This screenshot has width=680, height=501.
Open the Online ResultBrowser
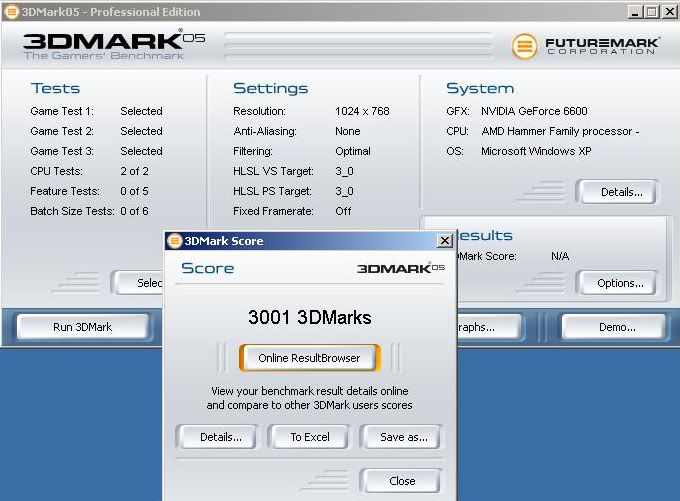309,358
